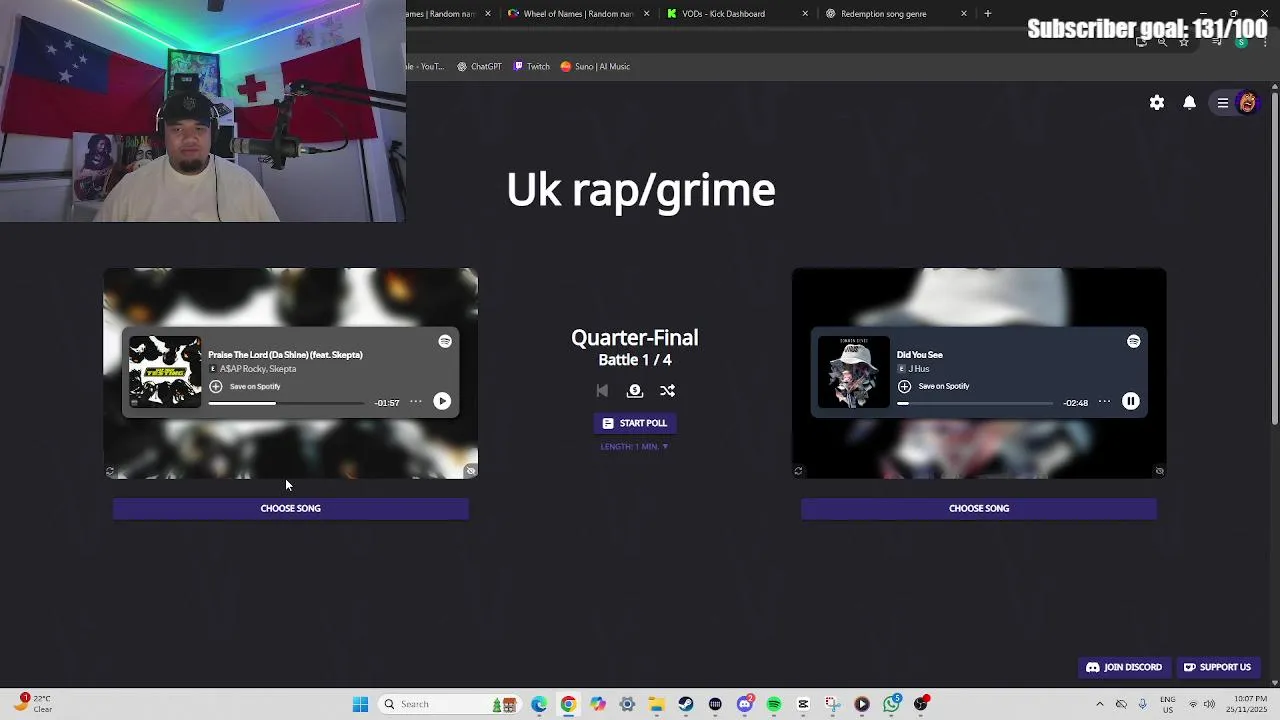Open Microsoft Edge from the taskbar
Image resolution: width=1280 pixels, height=720 pixels.
click(539, 704)
